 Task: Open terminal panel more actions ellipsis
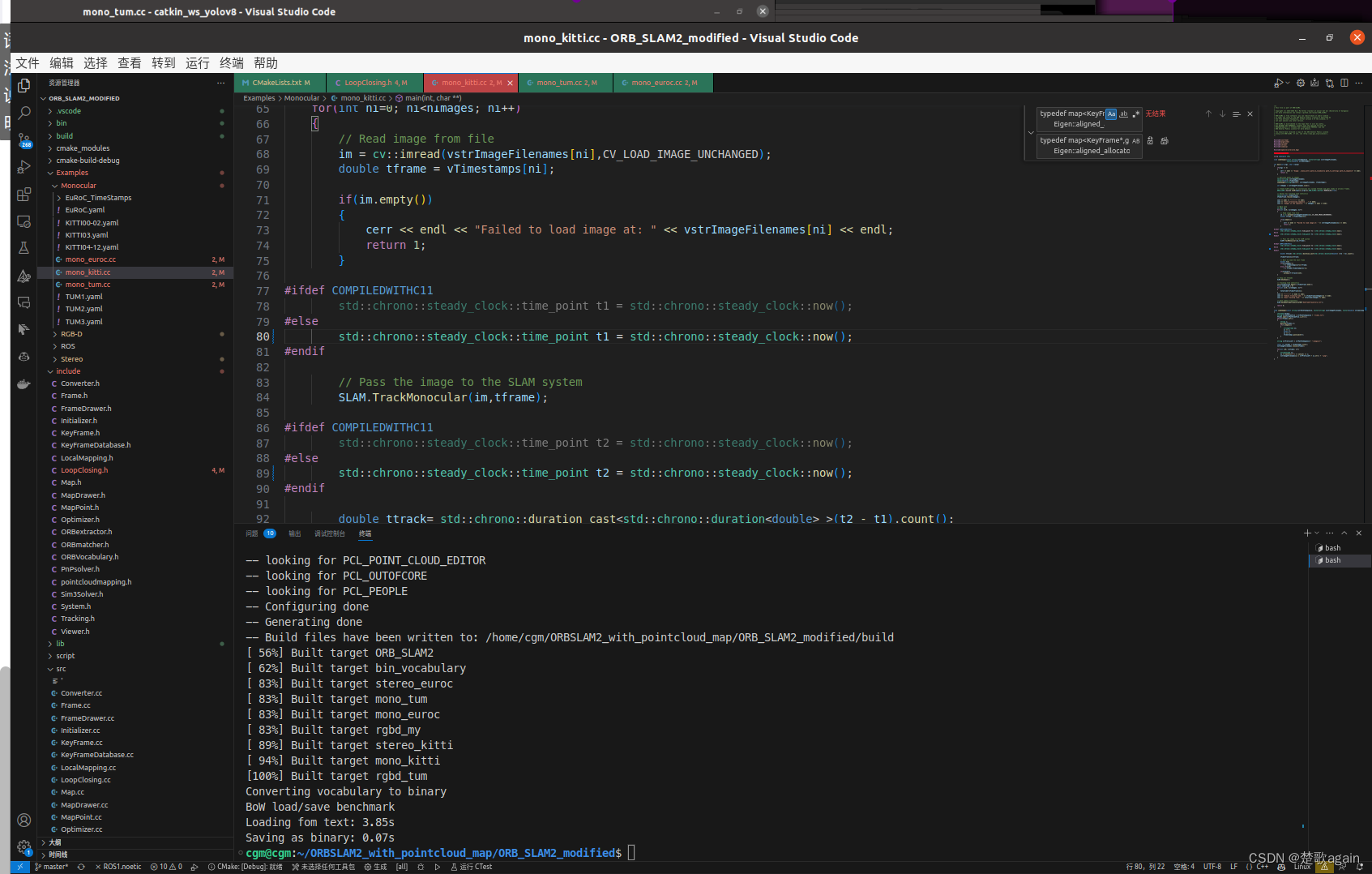(x=1330, y=533)
